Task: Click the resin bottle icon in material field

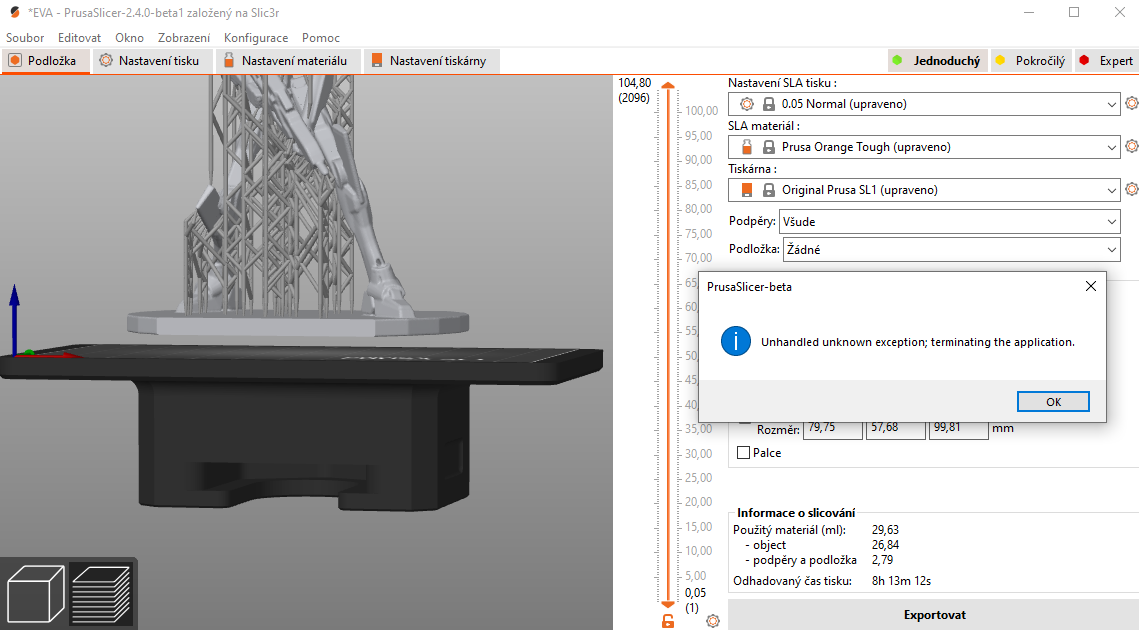Action: pyautogui.click(x=747, y=147)
